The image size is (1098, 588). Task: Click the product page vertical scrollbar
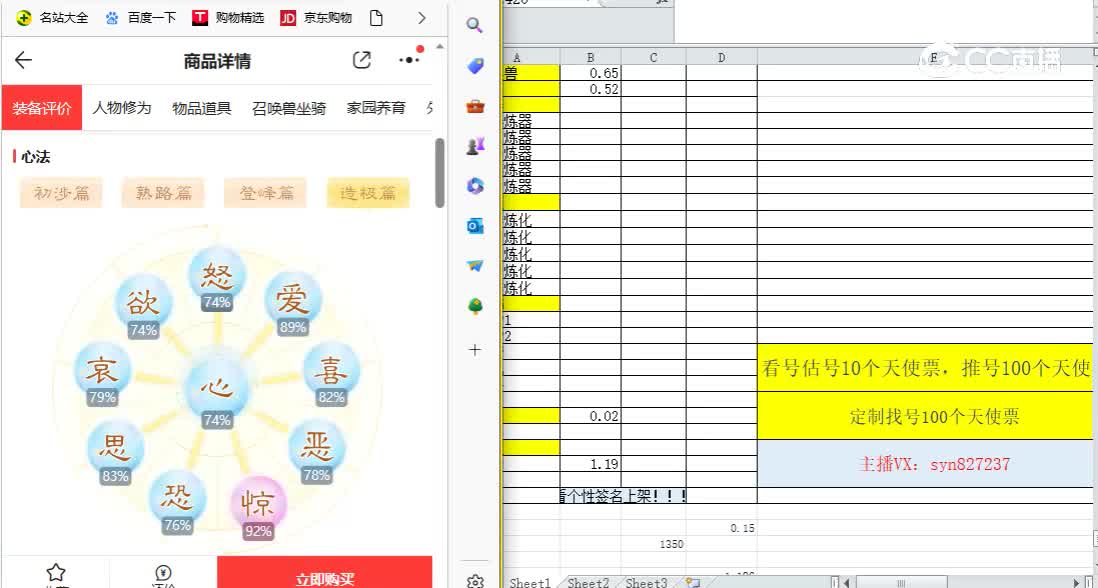440,173
